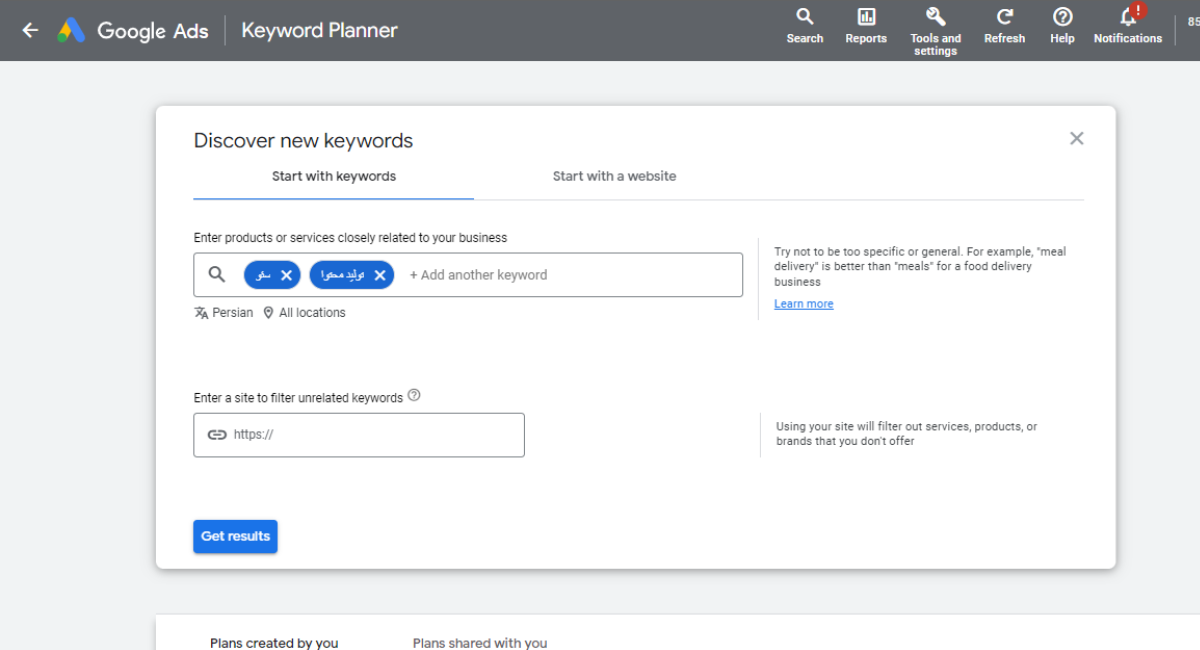This screenshot has width=1200, height=650.
Task: Open Notifications bell
Action: (1128, 26)
